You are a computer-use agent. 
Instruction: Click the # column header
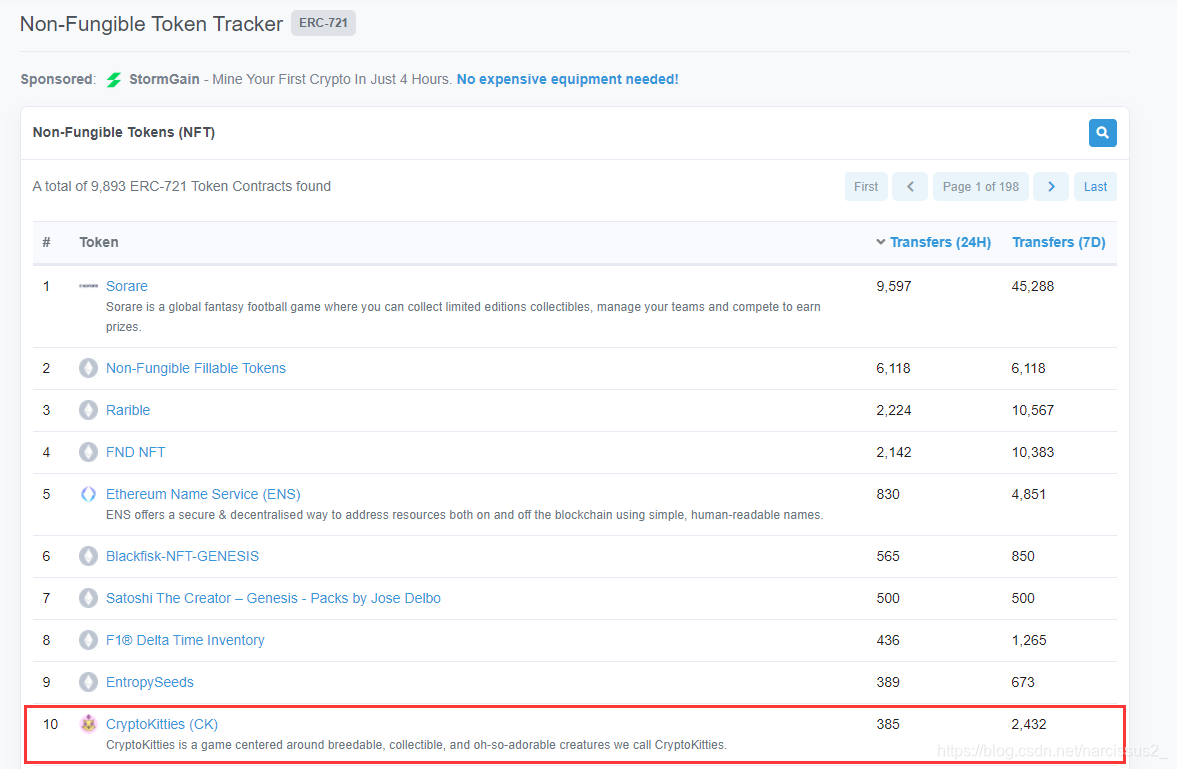coord(46,242)
